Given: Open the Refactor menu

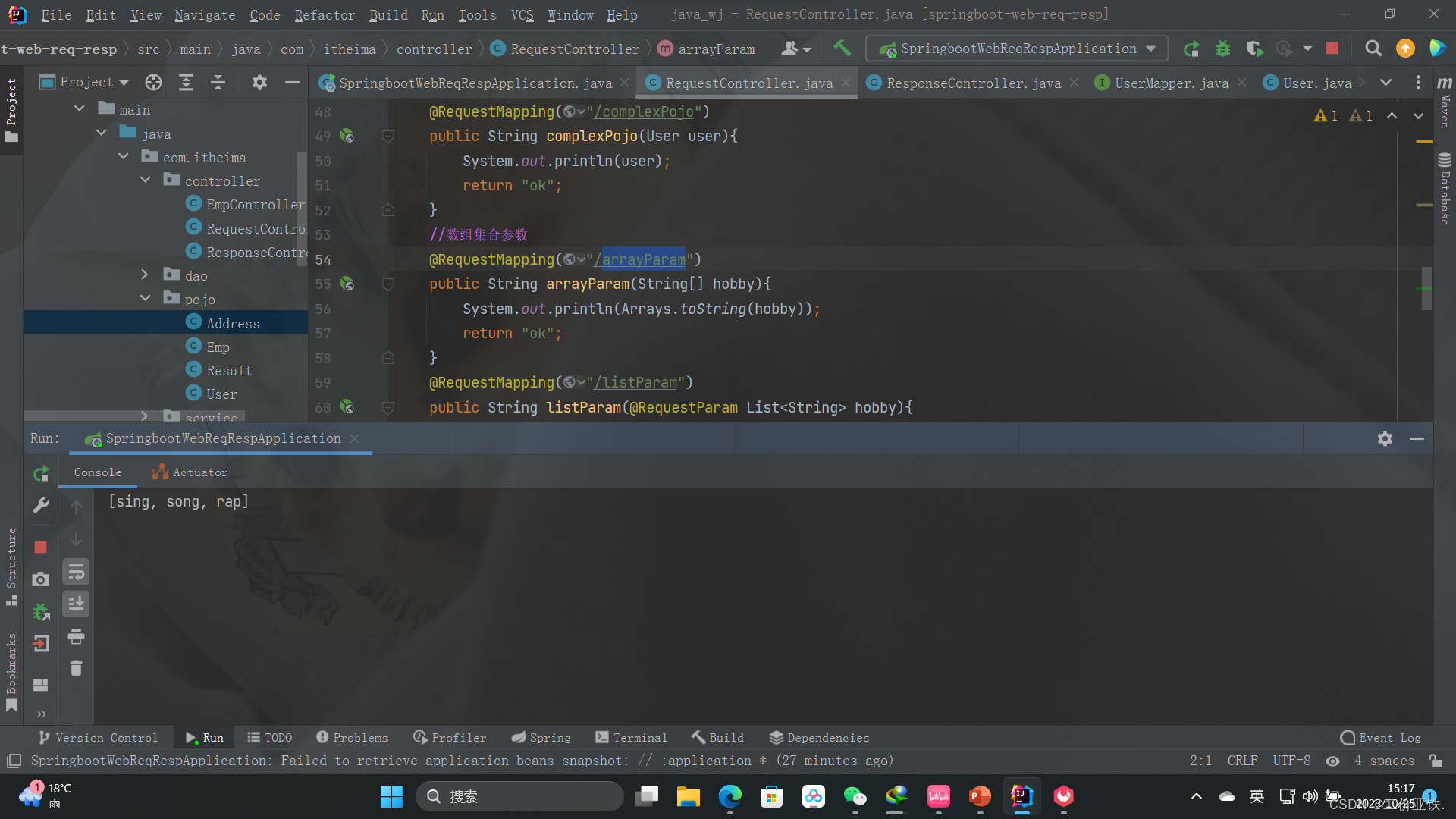Looking at the screenshot, I should tap(325, 14).
